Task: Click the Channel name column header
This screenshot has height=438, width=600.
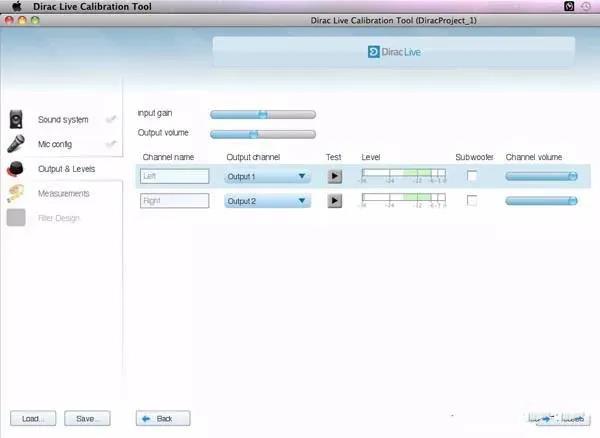Action: [168, 157]
